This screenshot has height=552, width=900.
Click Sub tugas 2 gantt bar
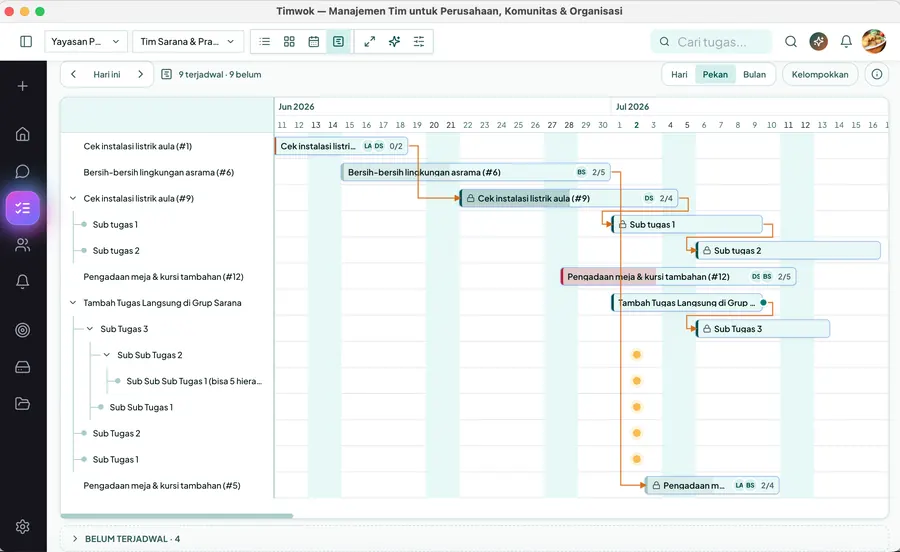pyautogui.click(x=788, y=251)
